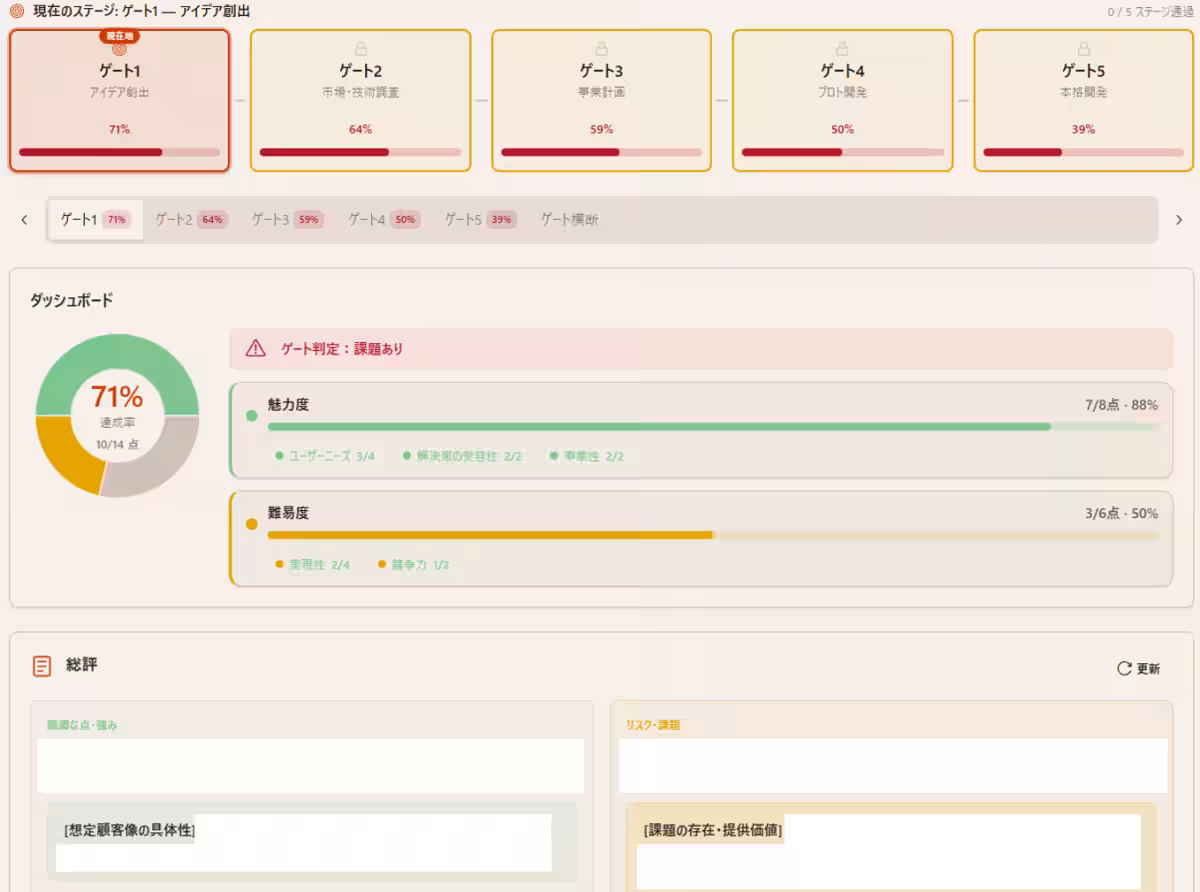Click the orange dot beside 難易度
Viewport: 1200px width, 892px height.
(x=251, y=523)
